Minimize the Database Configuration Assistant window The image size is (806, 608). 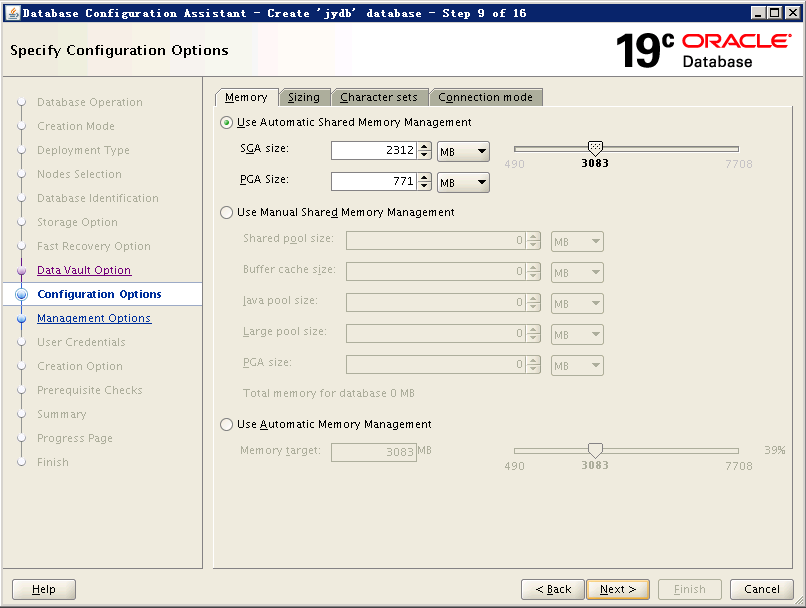[x=758, y=13]
